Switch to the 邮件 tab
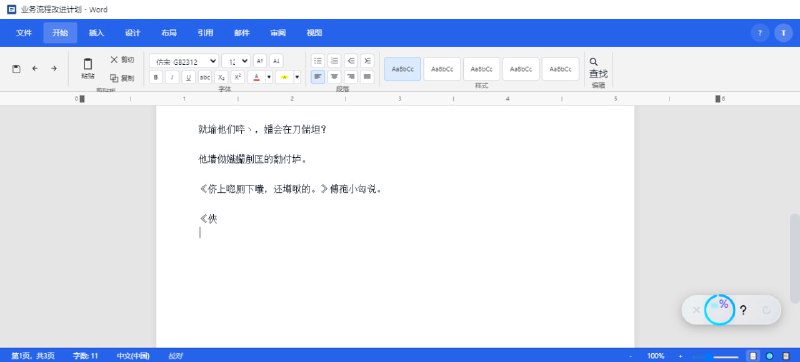Viewport: 800px width, 362px height. point(242,33)
